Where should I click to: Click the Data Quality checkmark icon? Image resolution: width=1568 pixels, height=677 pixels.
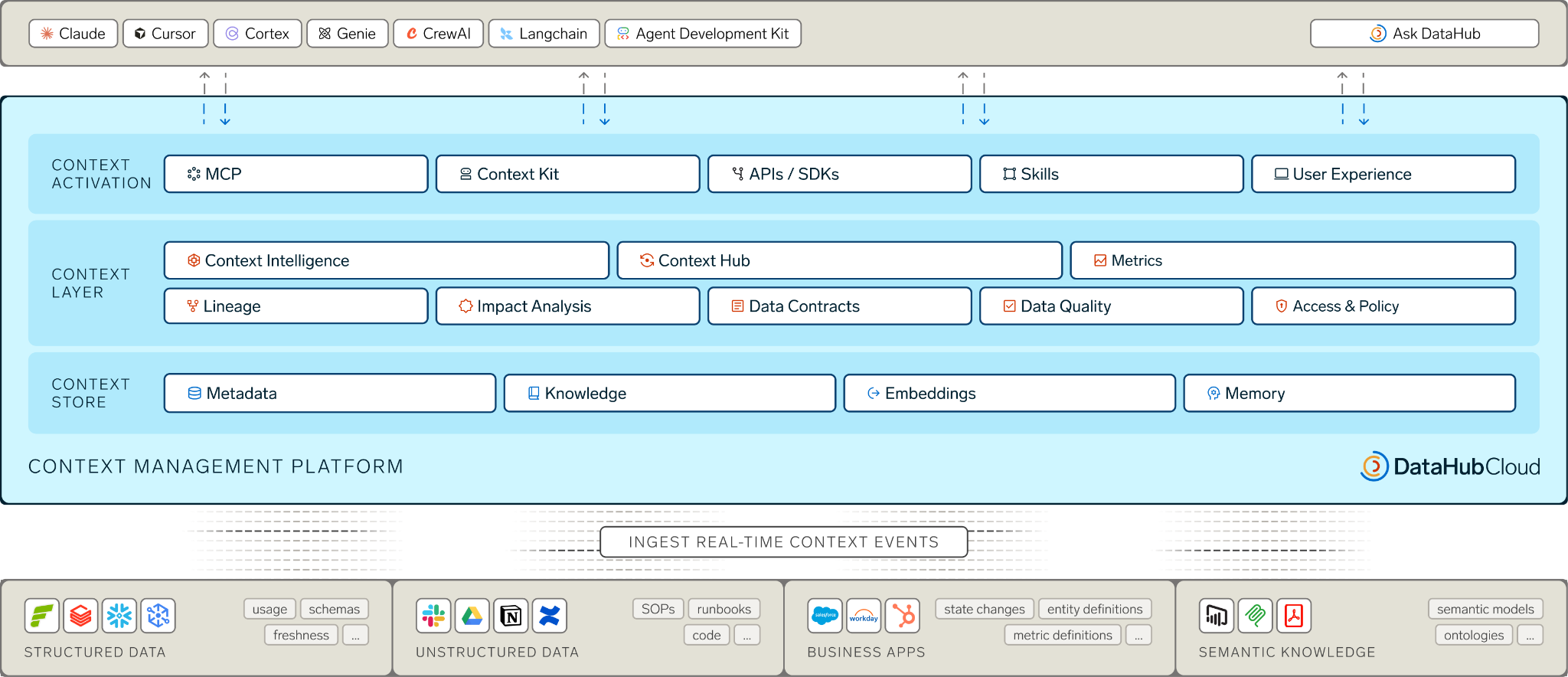coord(1010,306)
